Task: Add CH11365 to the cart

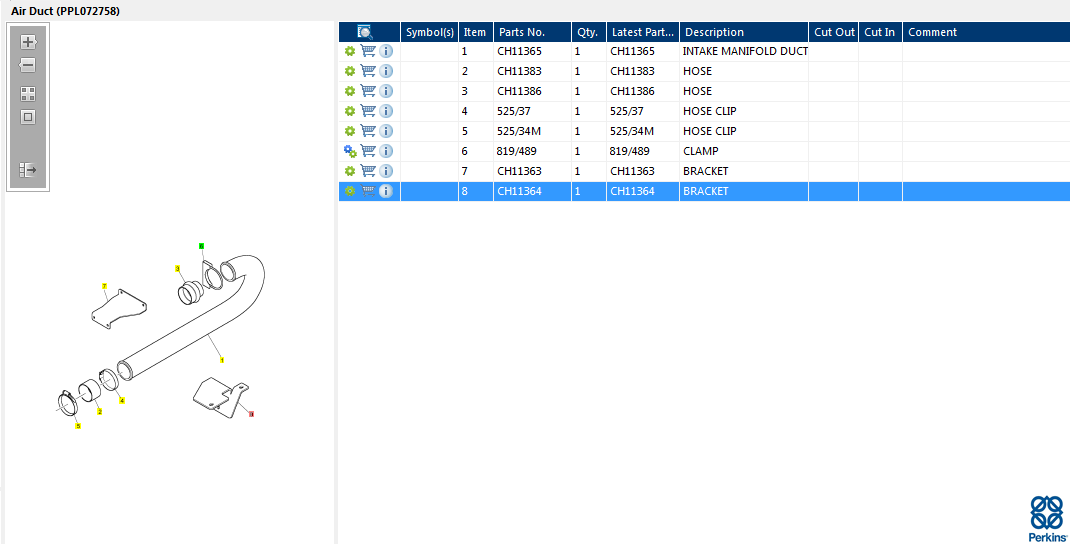Action: [x=368, y=51]
